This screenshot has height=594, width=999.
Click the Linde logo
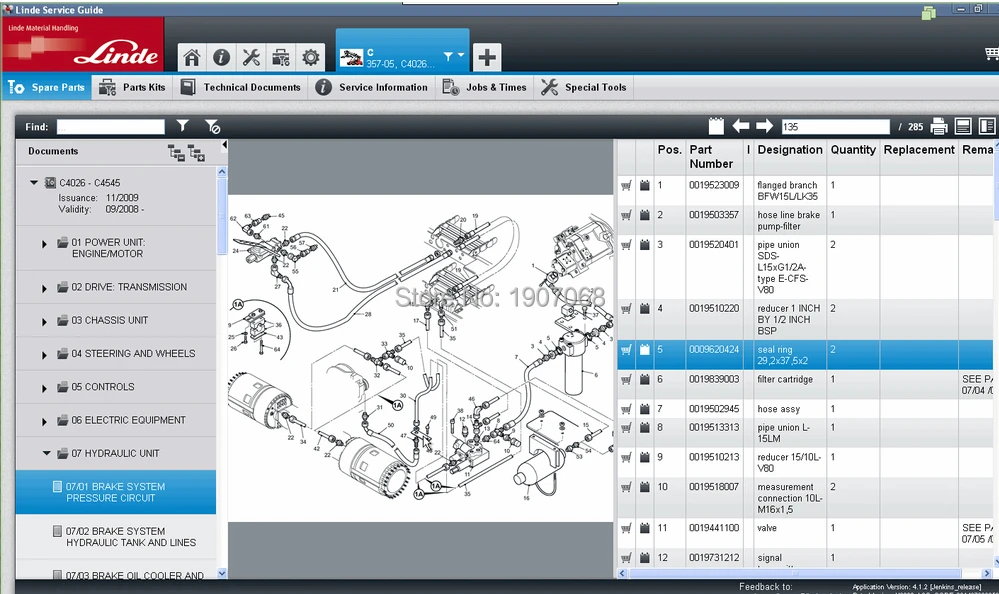pyautogui.click(x=83, y=45)
